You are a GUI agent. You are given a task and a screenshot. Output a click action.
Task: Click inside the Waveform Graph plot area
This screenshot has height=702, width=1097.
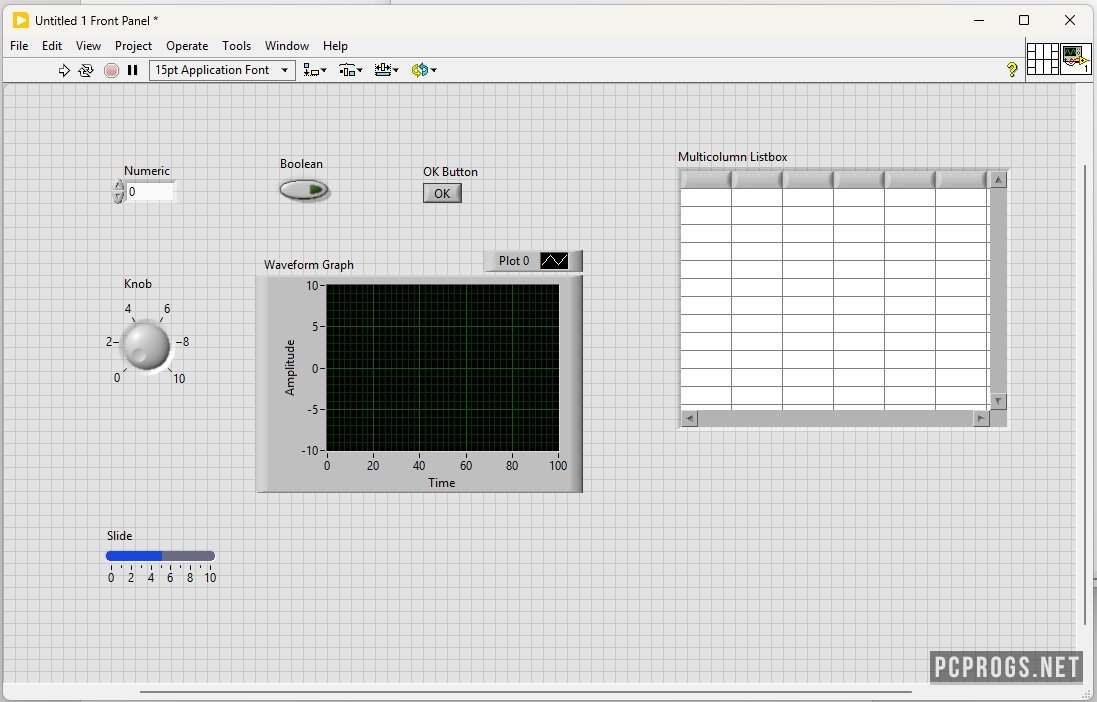(x=442, y=368)
